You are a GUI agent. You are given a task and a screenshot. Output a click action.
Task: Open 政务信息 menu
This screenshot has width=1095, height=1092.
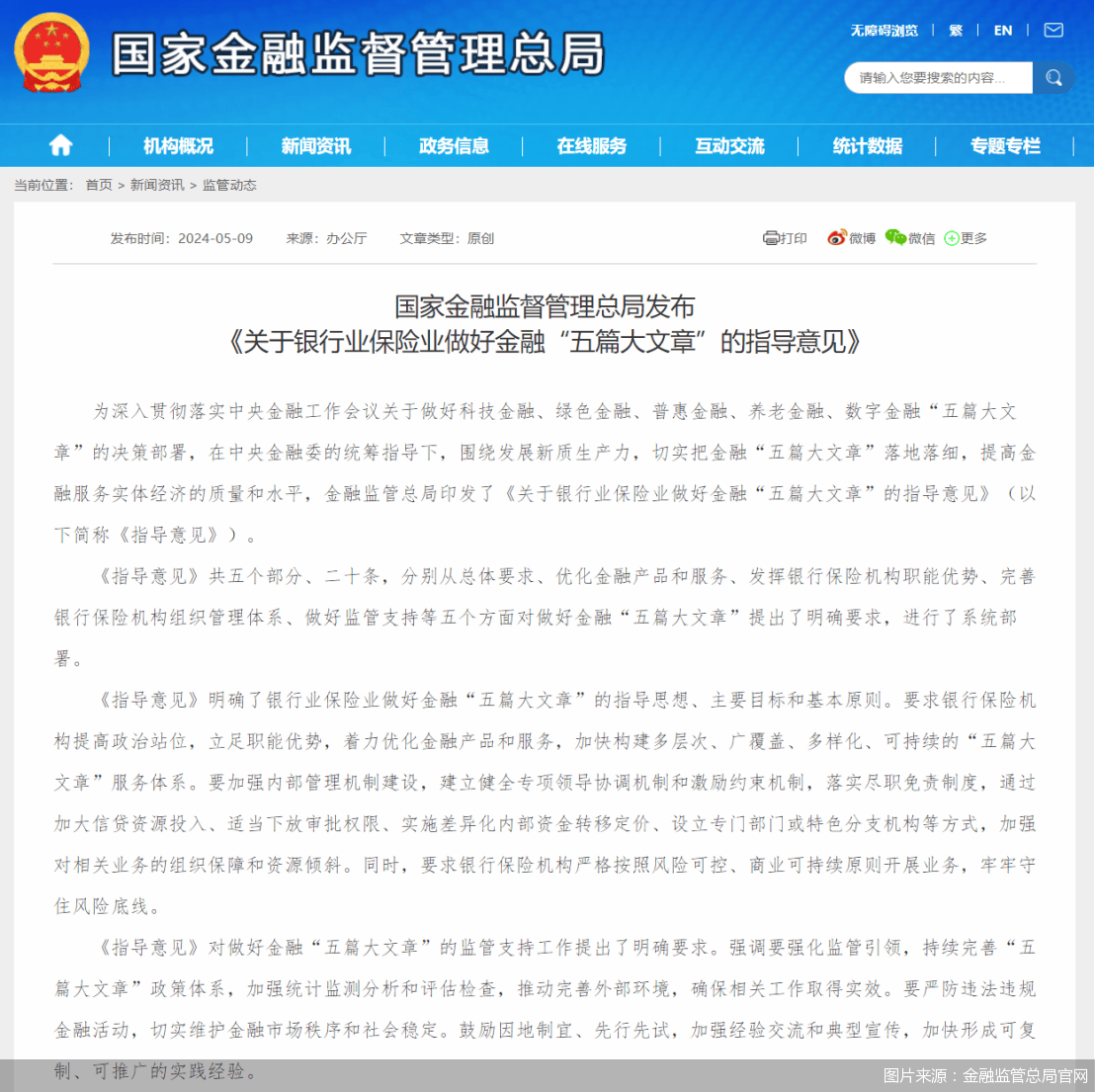(x=454, y=146)
